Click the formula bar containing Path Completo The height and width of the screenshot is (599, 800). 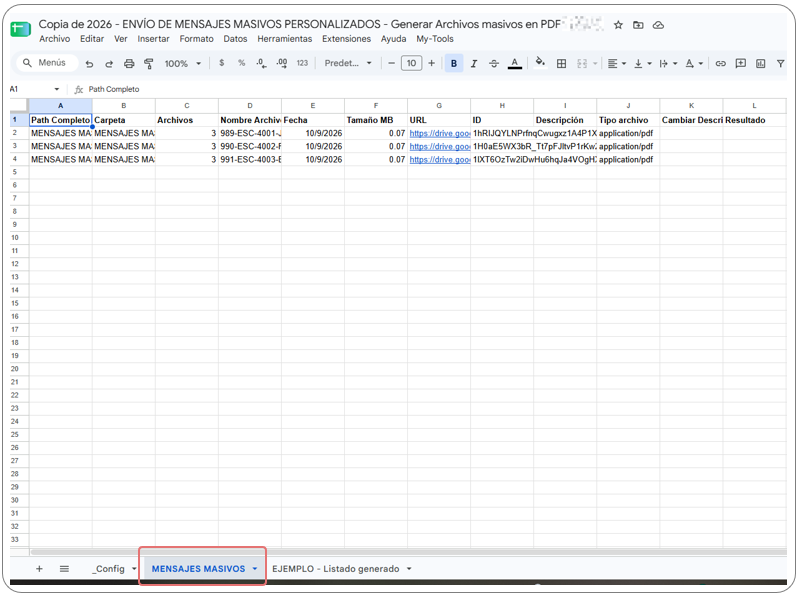click(x=434, y=89)
